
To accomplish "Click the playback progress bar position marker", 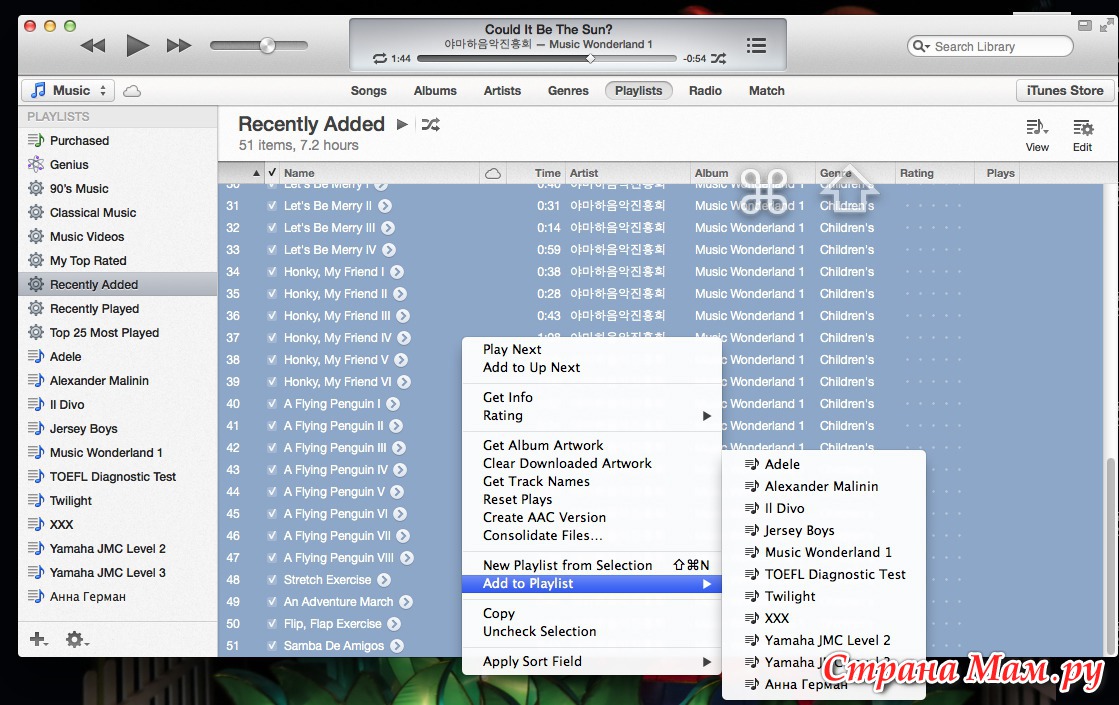I will click(x=590, y=59).
